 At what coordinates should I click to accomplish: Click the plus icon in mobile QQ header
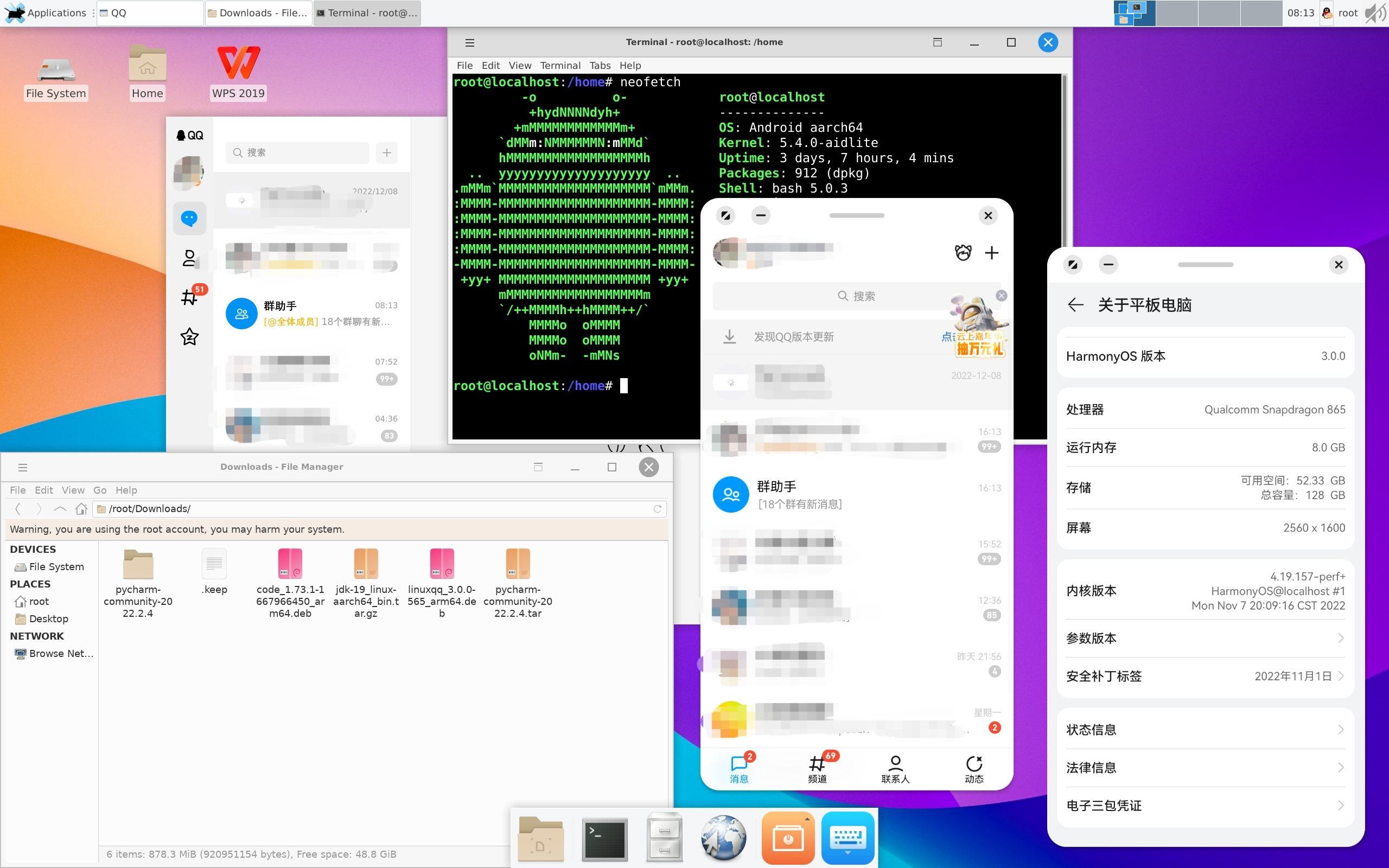click(x=992, y=253)
